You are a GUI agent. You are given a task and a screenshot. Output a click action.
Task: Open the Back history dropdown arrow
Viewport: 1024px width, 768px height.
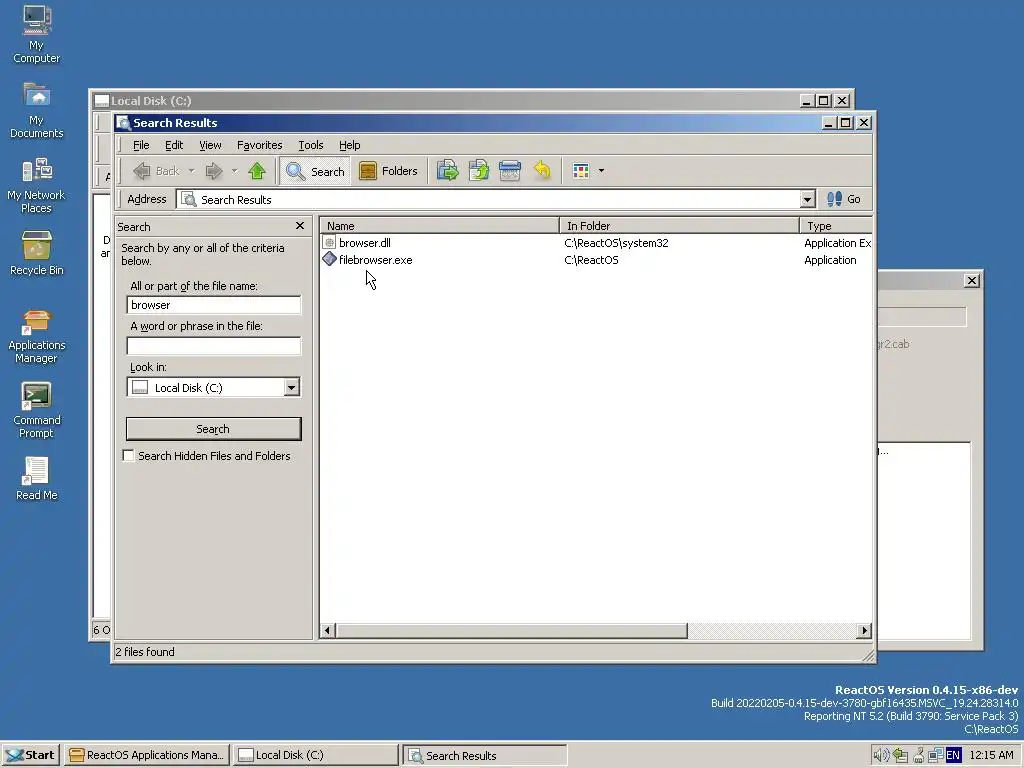pyautogui.click(x=191, y=171)
